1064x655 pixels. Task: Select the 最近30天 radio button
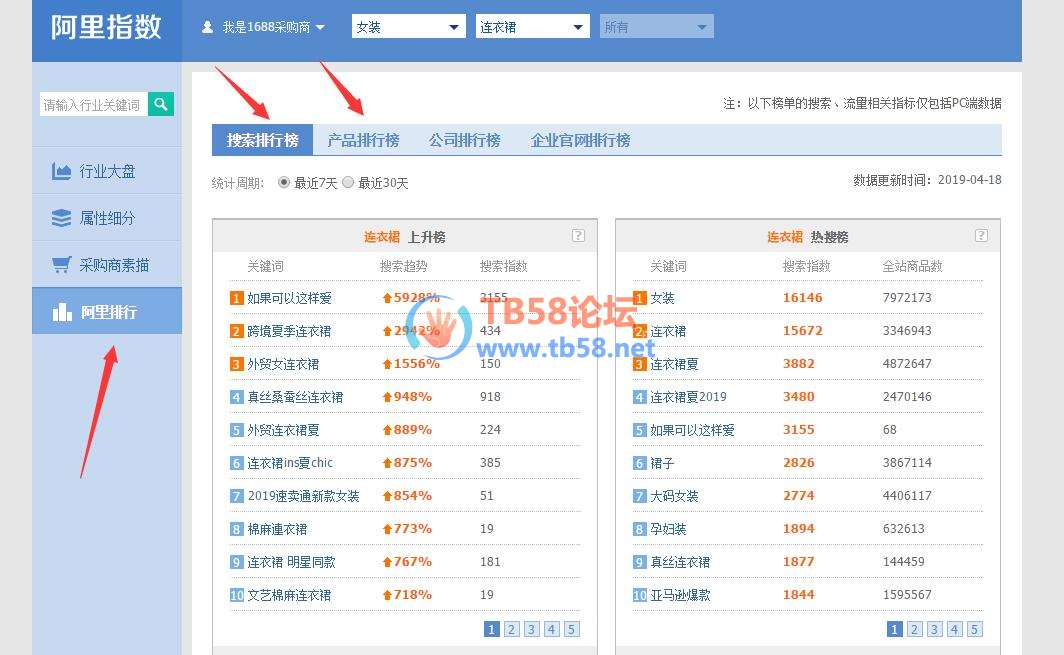pos(348,183)
